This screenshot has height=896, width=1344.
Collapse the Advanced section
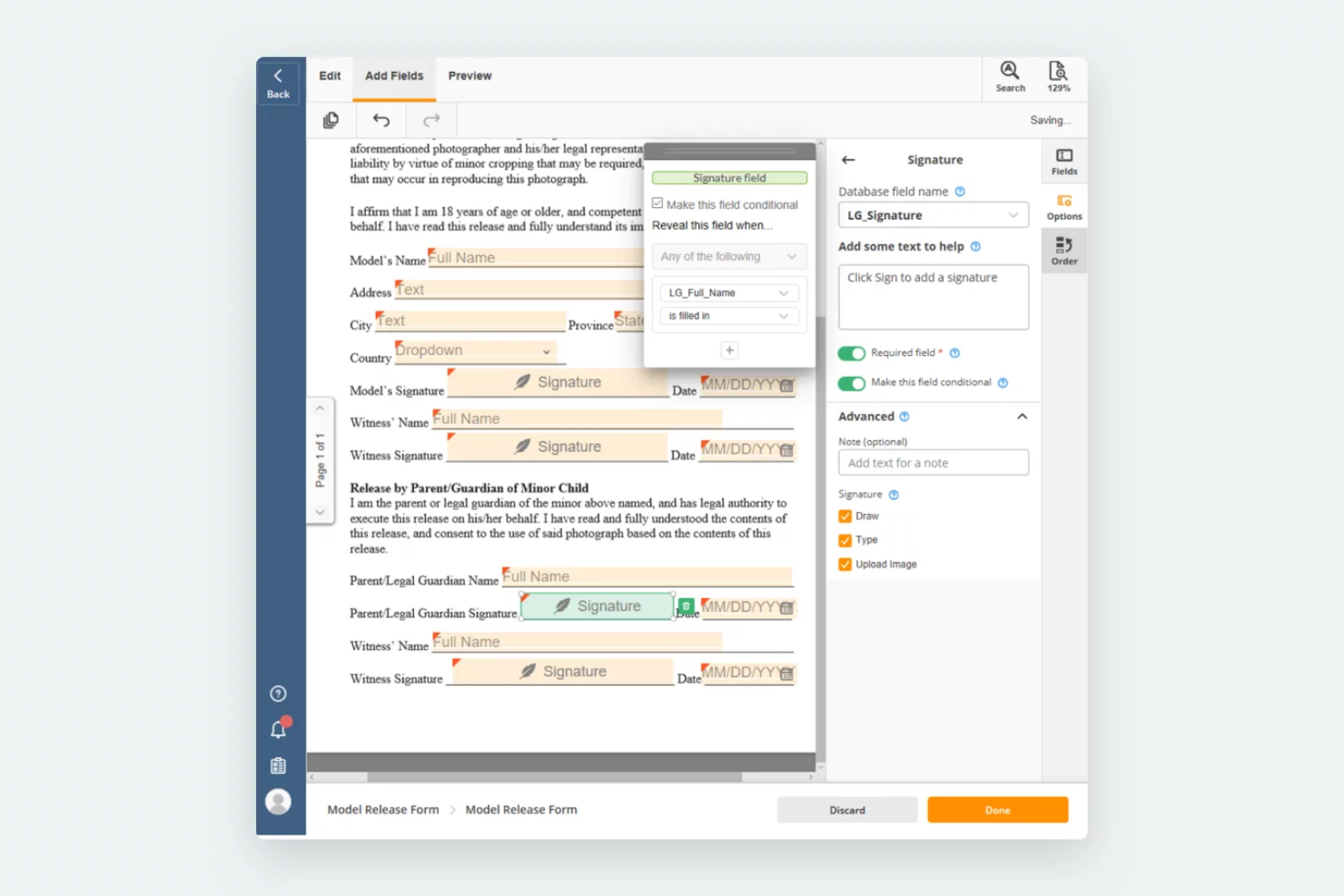point(1023,416)
